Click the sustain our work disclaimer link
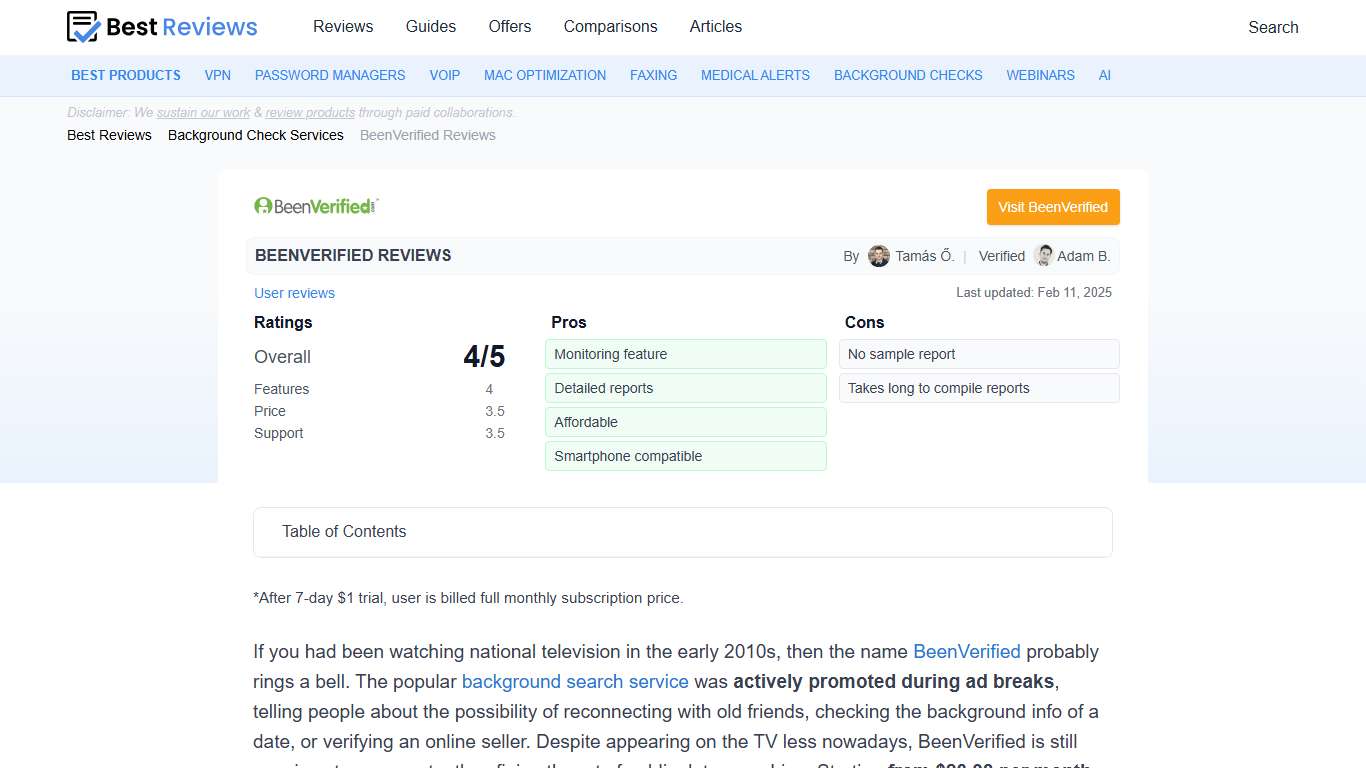The width and height of the screenshot is (1366, 768). point(203,112)
